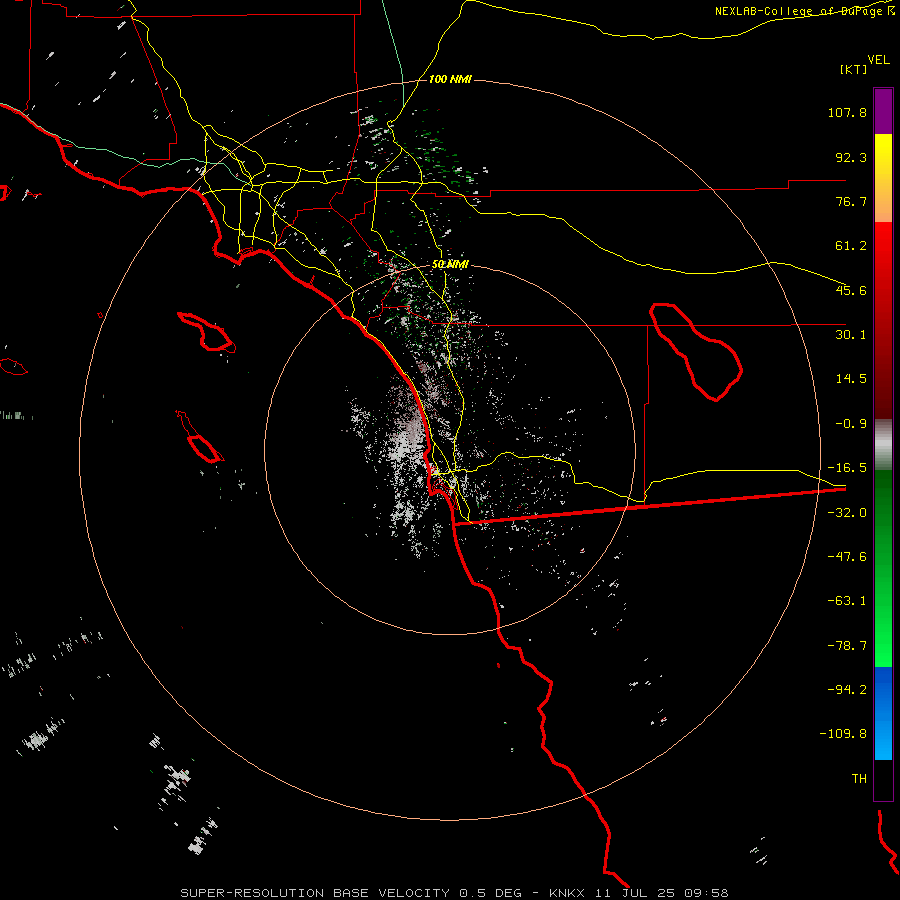900x900 pixels.
Task: Select the 76.7 legend value
Action: [x=851, y=201]
